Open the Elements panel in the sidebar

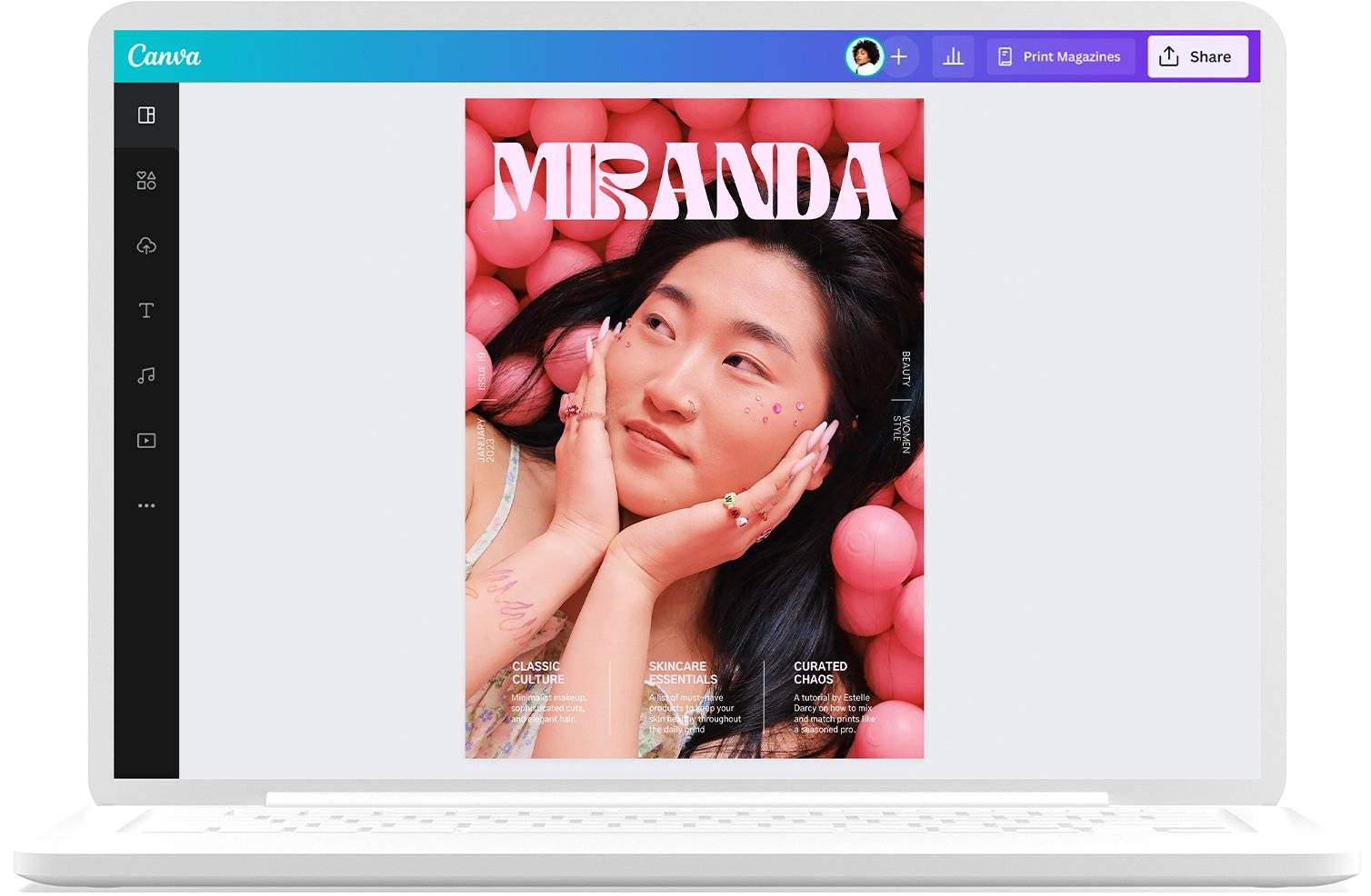[x=145, y=180]
